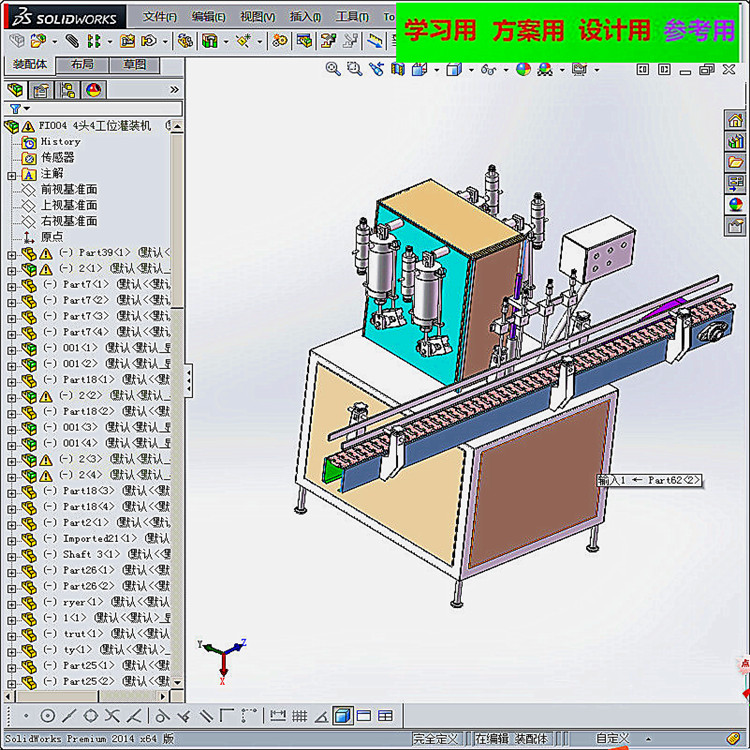Expand the Part7<1> tree node
Screen dimensions: 750x750
pos(11,287)
